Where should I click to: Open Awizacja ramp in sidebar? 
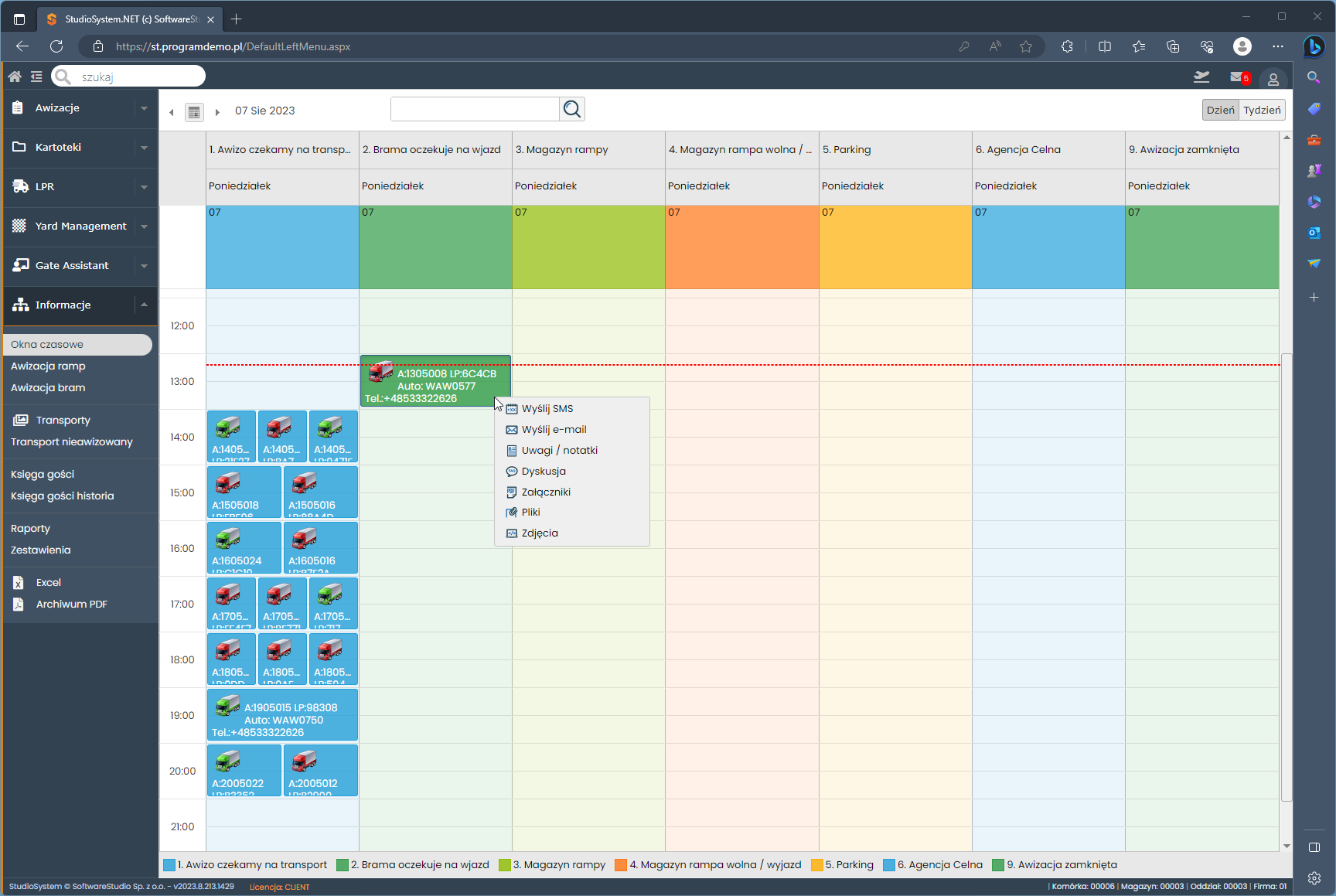pos(48,366)
